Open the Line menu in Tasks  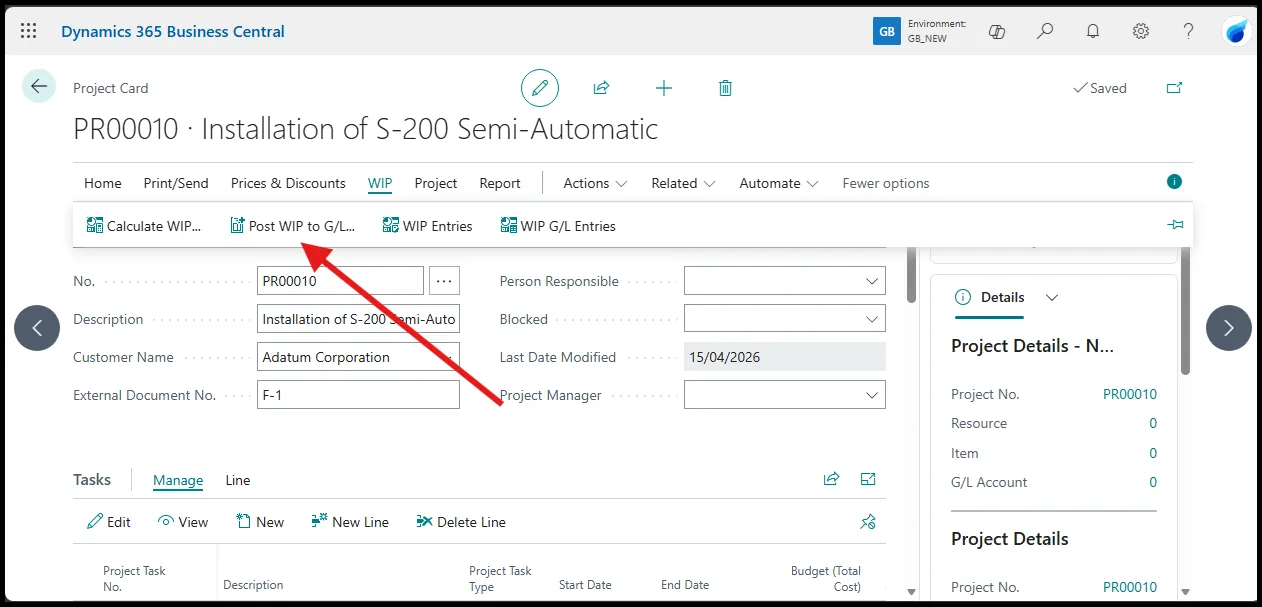238,480
